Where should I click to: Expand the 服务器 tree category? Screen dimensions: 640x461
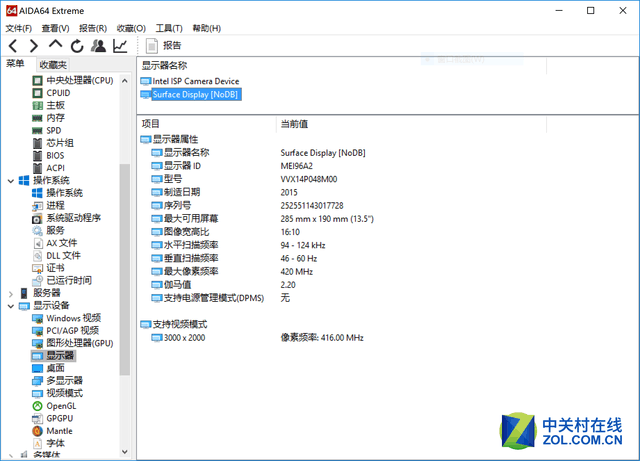11,294
